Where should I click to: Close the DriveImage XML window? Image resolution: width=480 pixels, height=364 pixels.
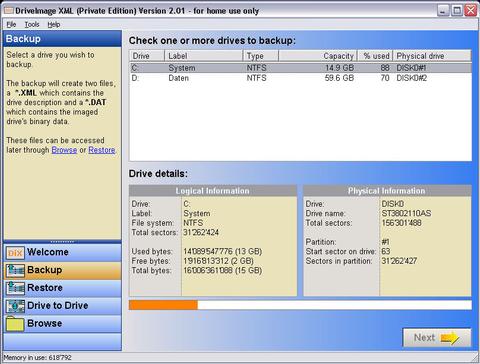(x=471, y=10)
